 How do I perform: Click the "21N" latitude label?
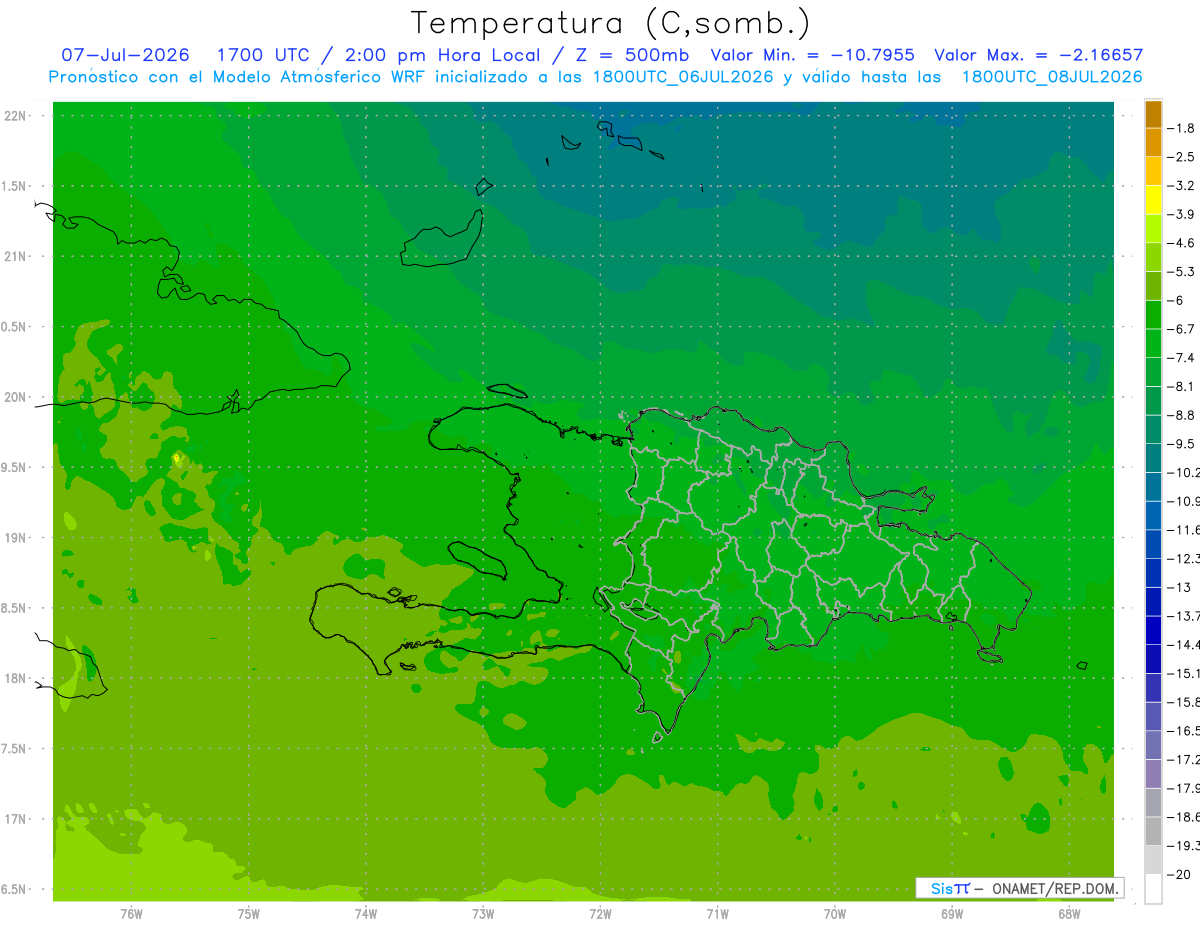point(16,256)
